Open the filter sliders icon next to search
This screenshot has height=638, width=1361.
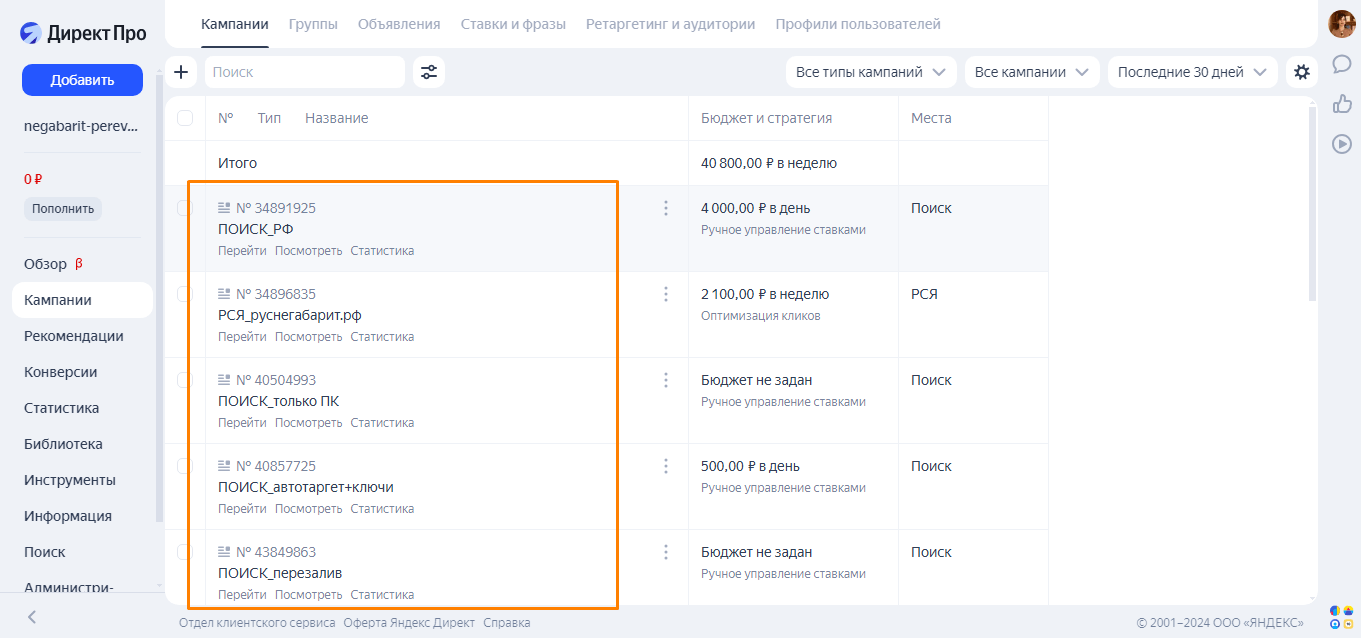coord(429,72)
